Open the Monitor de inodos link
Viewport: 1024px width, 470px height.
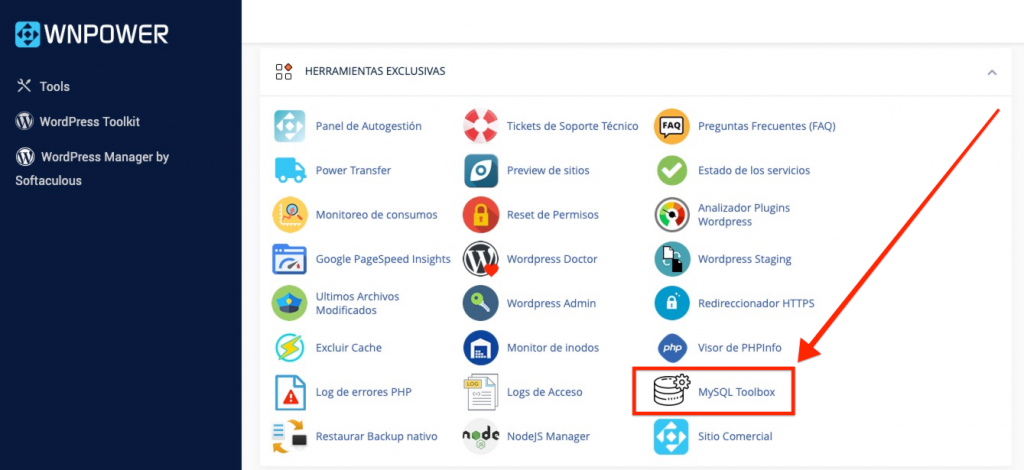(x=552, y=347)
